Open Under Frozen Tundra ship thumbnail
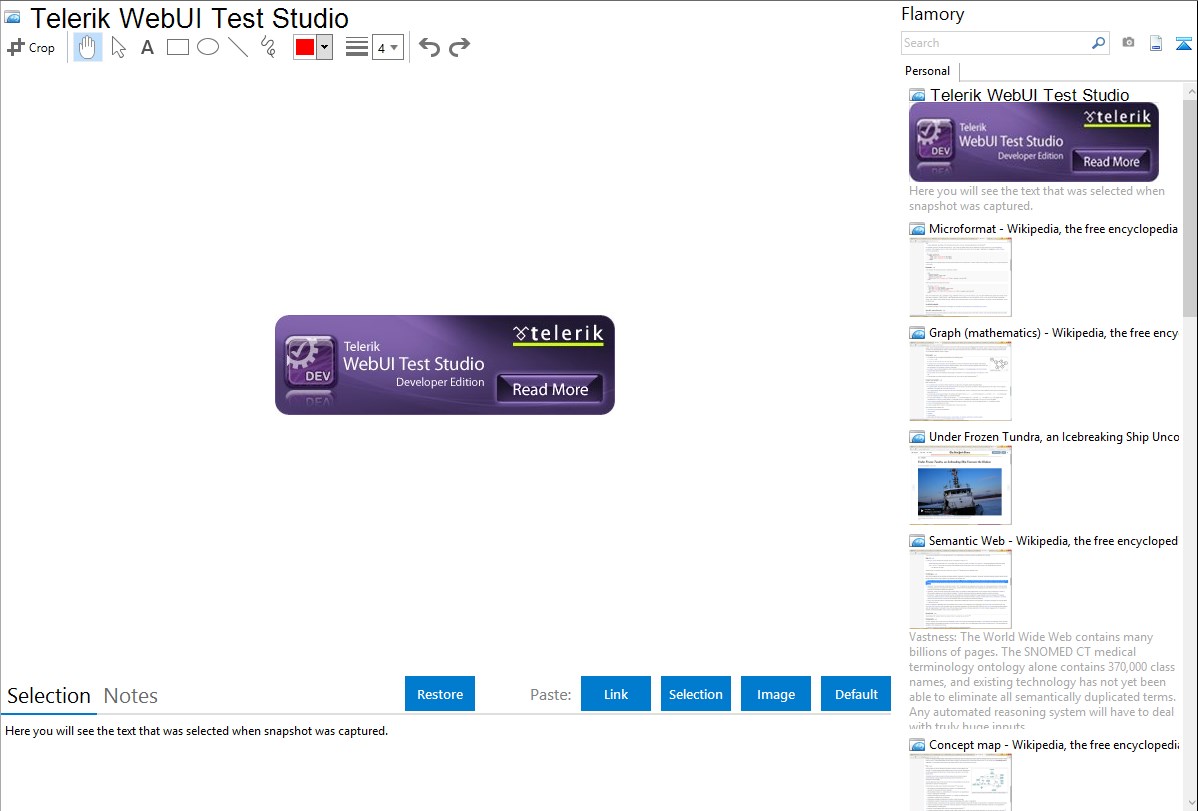 960,485
